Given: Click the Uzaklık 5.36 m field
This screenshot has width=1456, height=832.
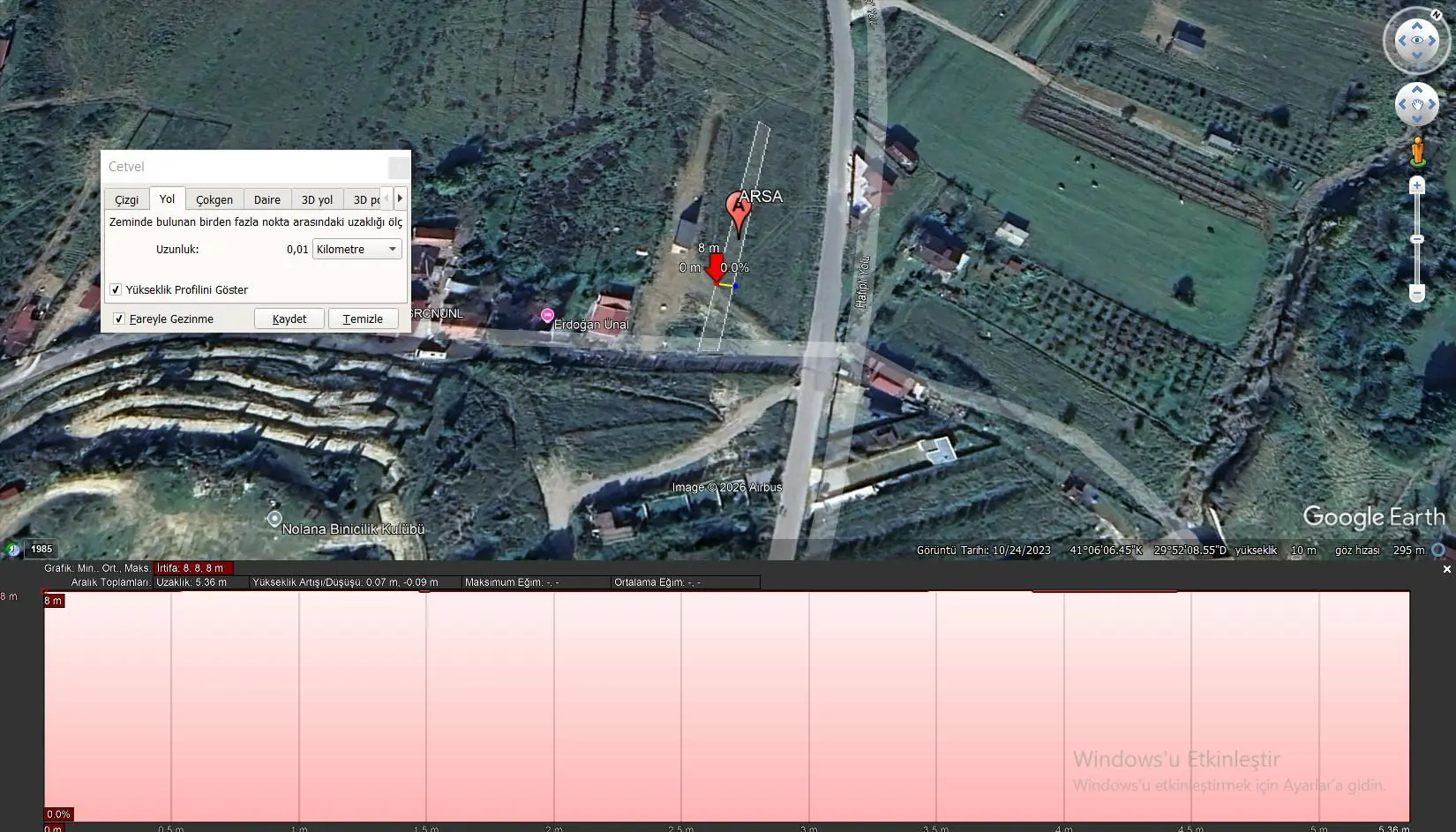Looking at the screenshot, I should (201, 582).
